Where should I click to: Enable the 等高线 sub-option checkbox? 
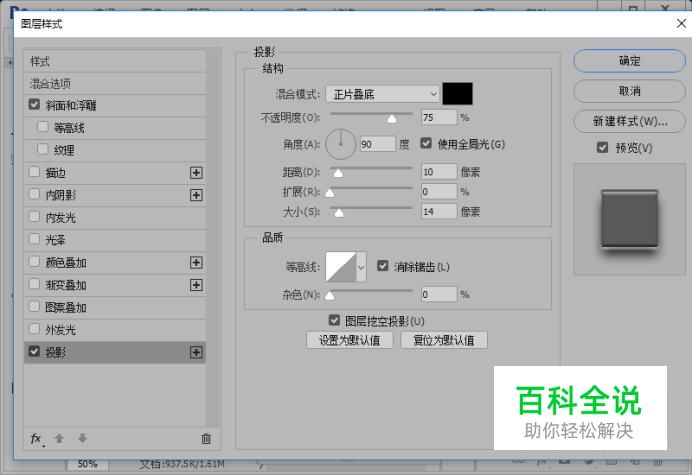[x=43, y=127]
